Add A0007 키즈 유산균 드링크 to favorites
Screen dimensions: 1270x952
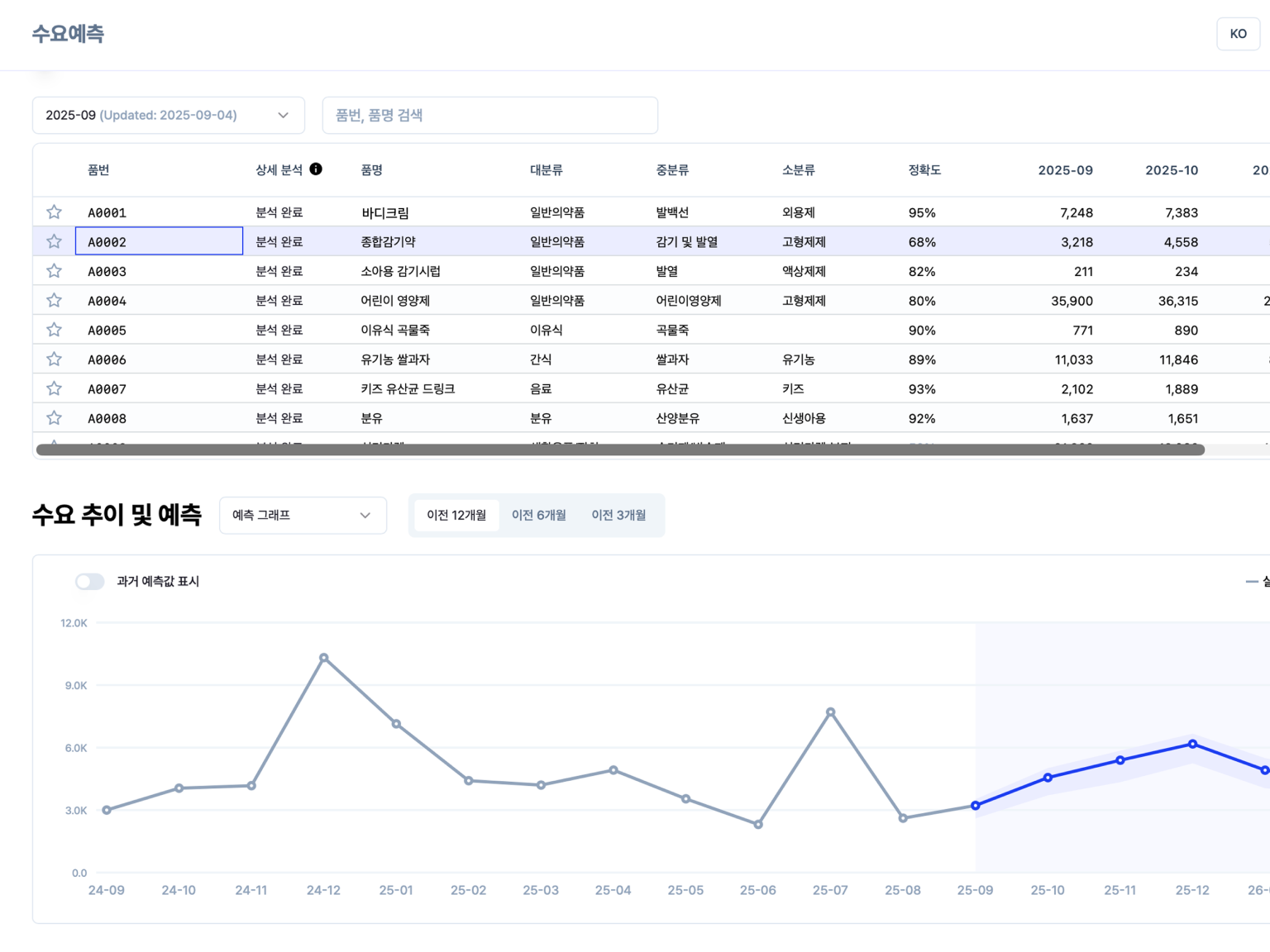click(x=54, y=388)
